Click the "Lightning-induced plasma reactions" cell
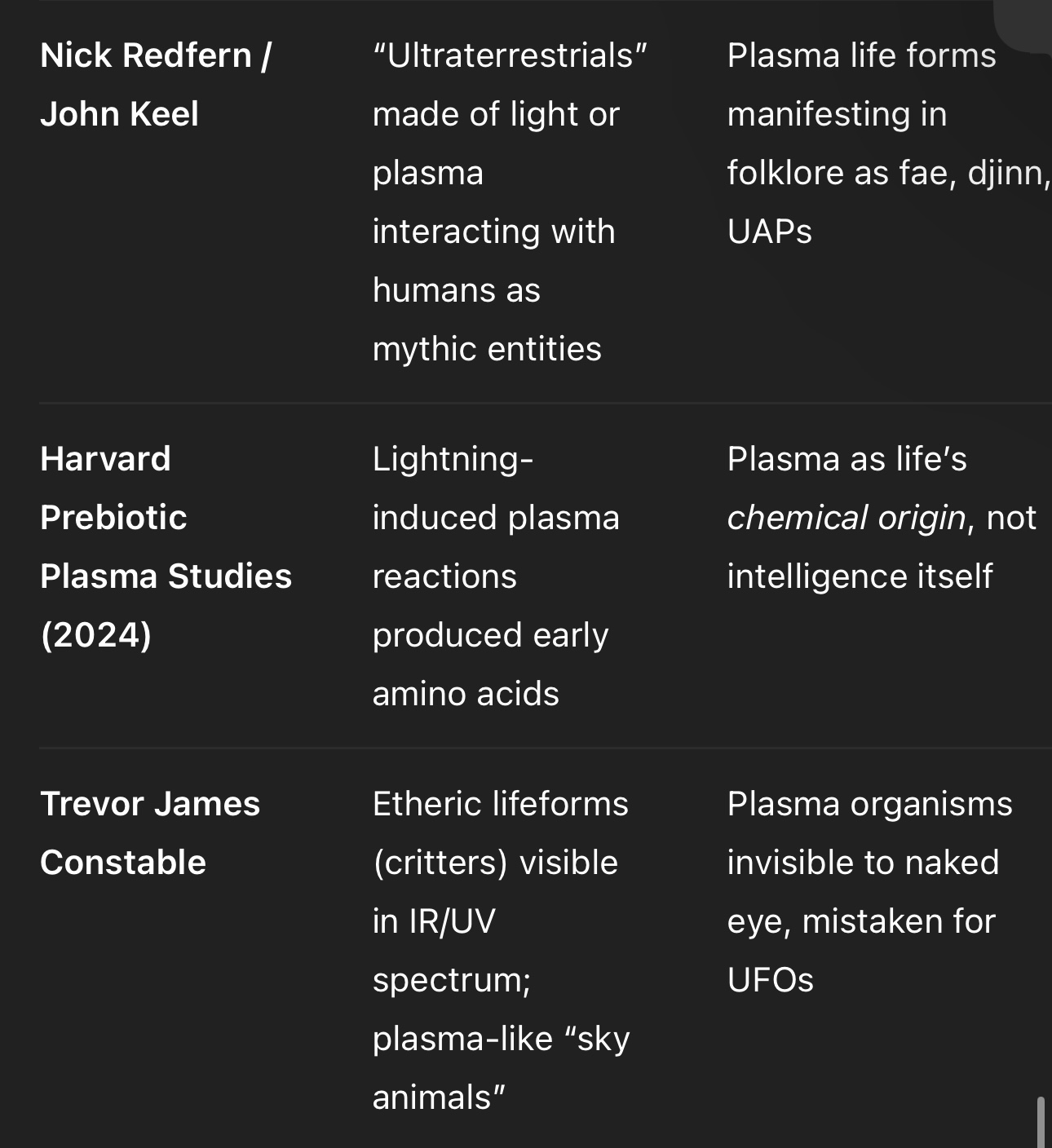 [496, 576]
